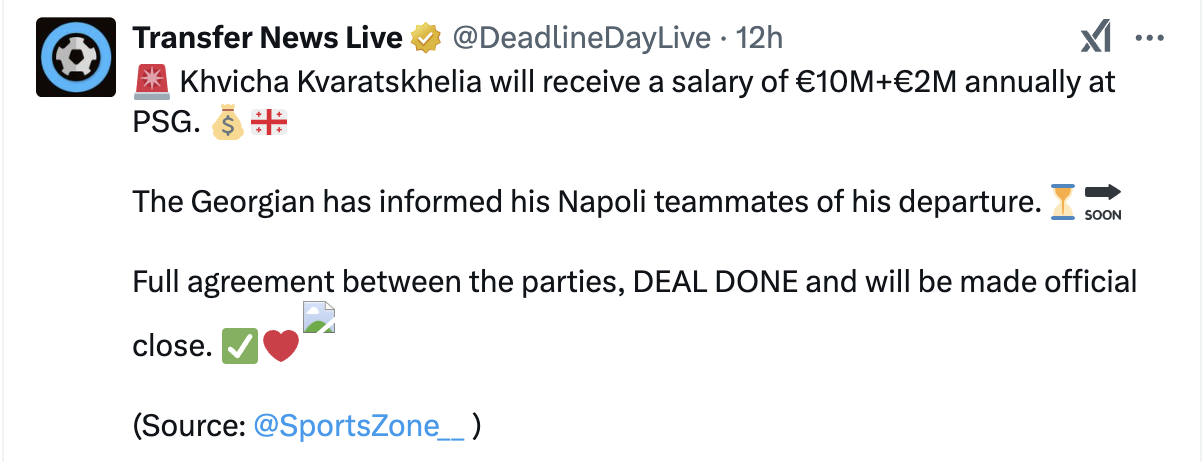Click the red heart emoji

(x=281, y=346)
